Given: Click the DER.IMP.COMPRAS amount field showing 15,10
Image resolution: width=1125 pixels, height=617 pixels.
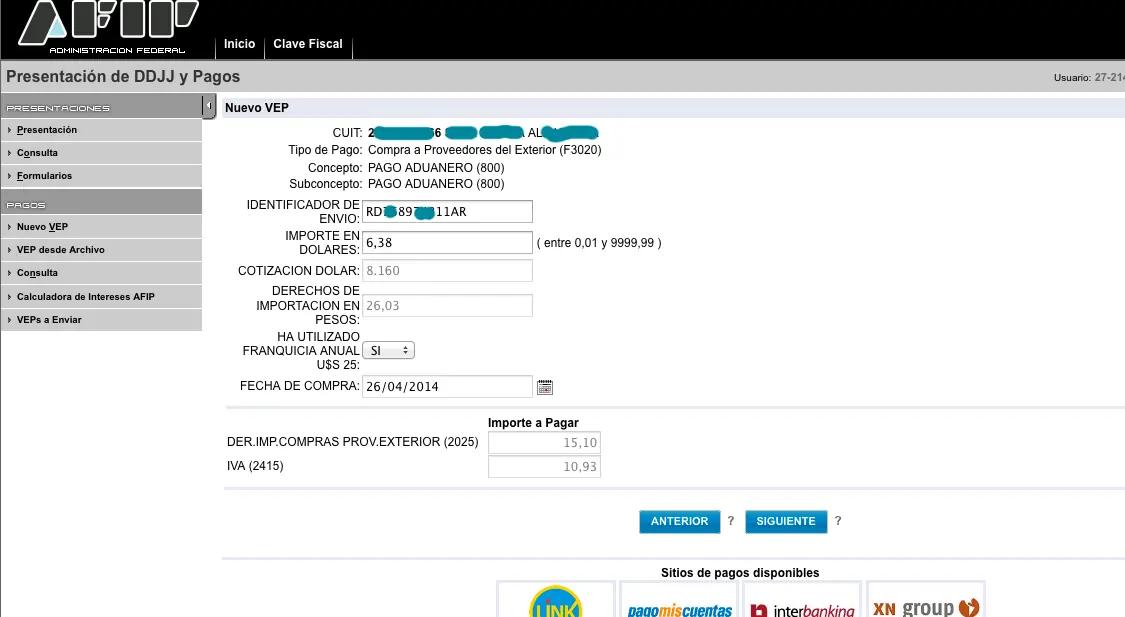Looking at the screenshot, I should 544,443.
